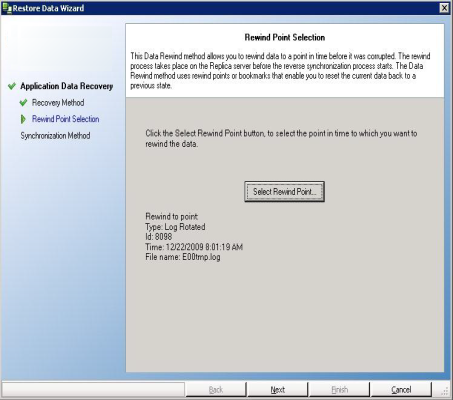453x400 pixels.
Task: Select Rewind Point Selection in sidebar
Action: pyautogui.click(x=66, y=119)
